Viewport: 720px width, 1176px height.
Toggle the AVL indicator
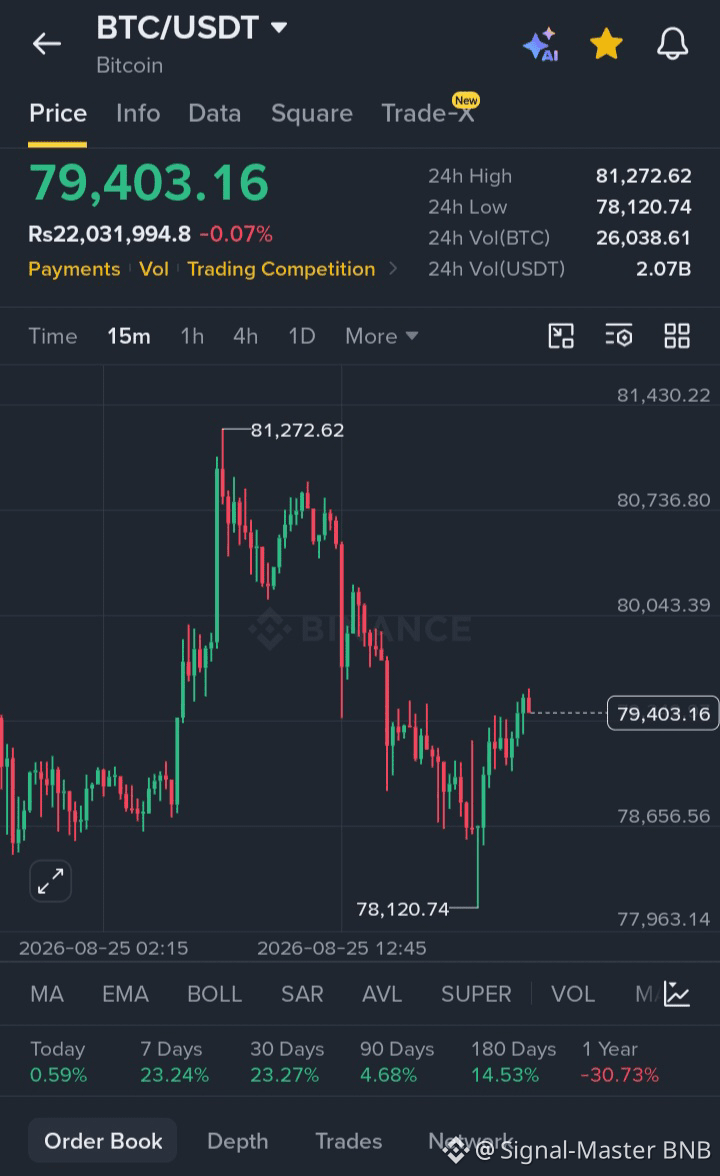pyautogui.click(x=382, y=994)
